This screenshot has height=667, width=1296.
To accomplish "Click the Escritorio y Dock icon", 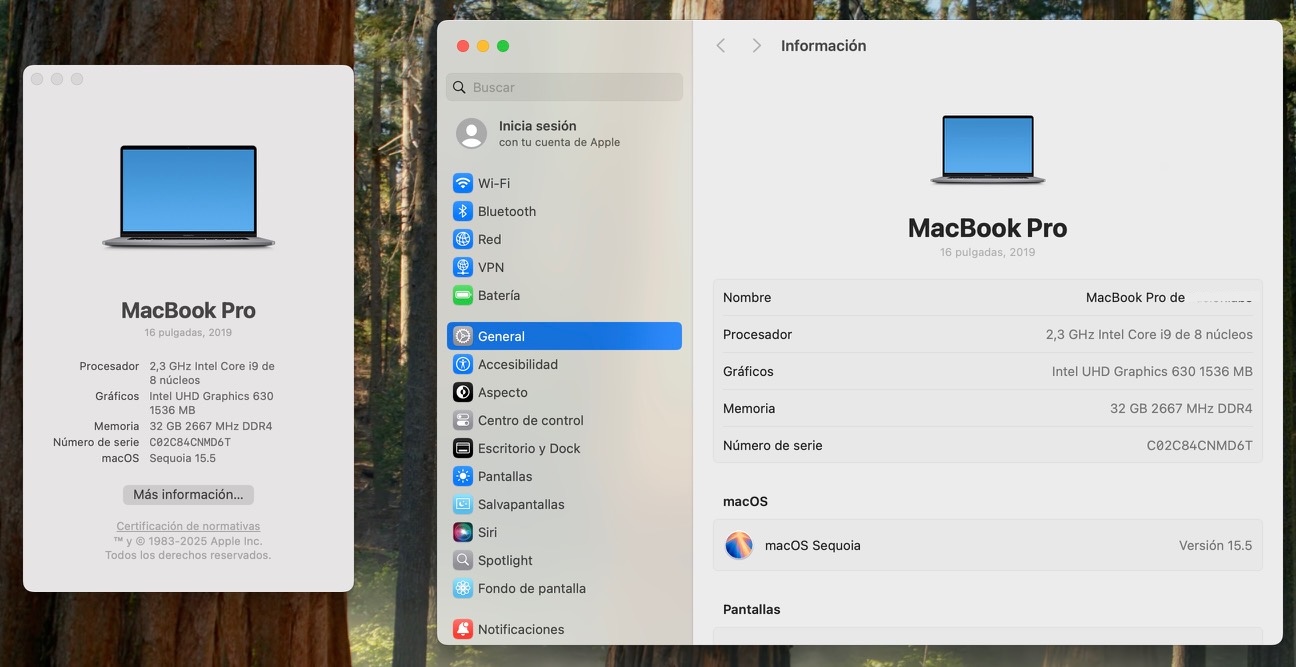I will pyautogui.click(x=462, y=448).
